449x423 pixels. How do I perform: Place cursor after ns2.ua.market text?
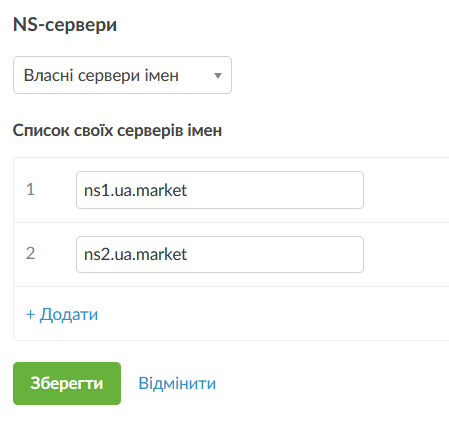point(188,255)
